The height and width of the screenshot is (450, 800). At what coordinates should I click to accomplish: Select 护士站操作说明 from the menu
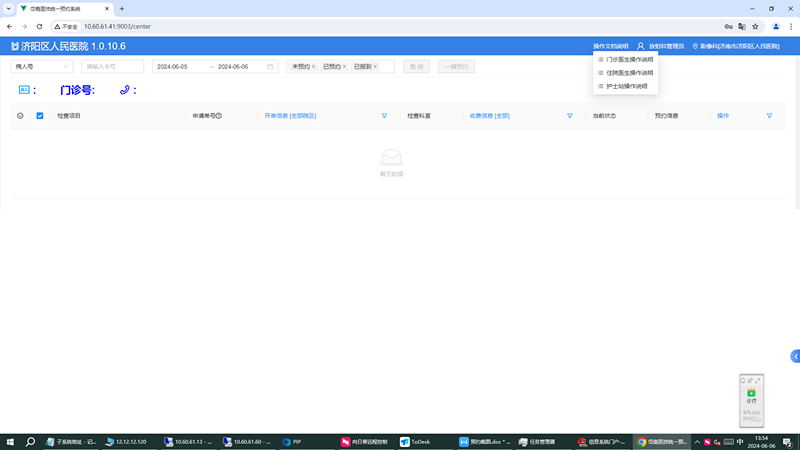[626, 86]
